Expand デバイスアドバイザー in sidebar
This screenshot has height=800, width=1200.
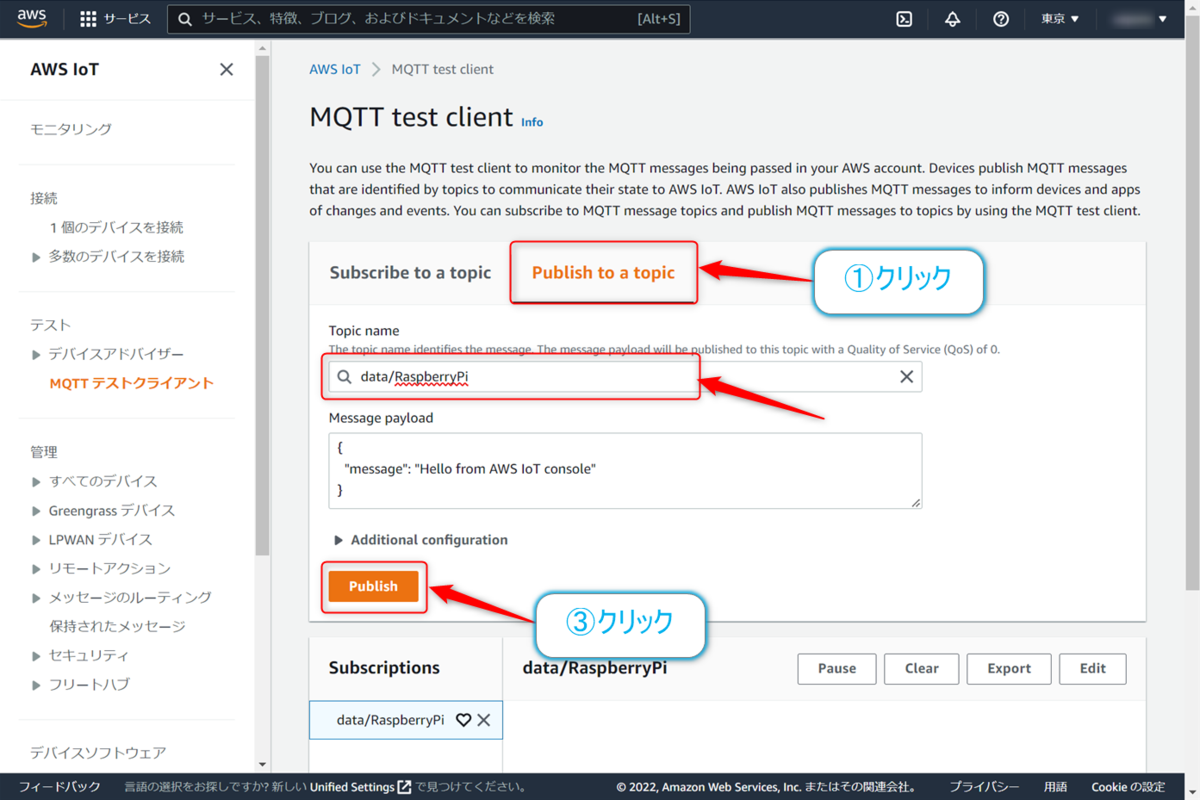37,355
